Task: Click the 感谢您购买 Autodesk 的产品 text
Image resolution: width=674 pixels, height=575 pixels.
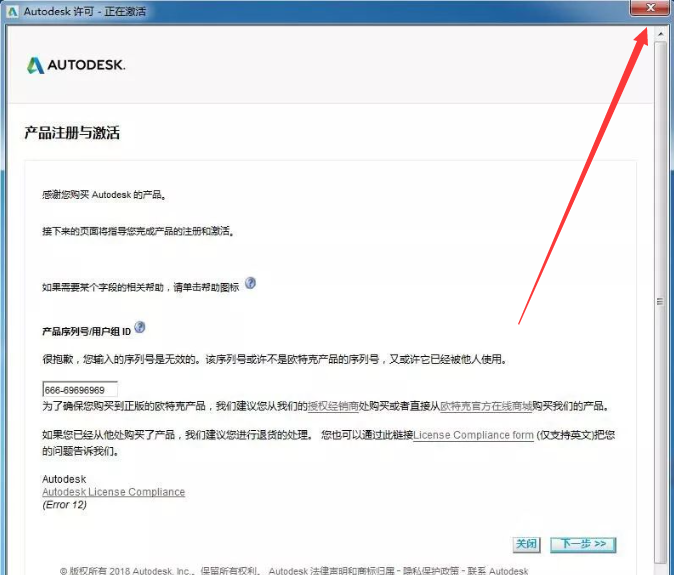Action: 104,195
